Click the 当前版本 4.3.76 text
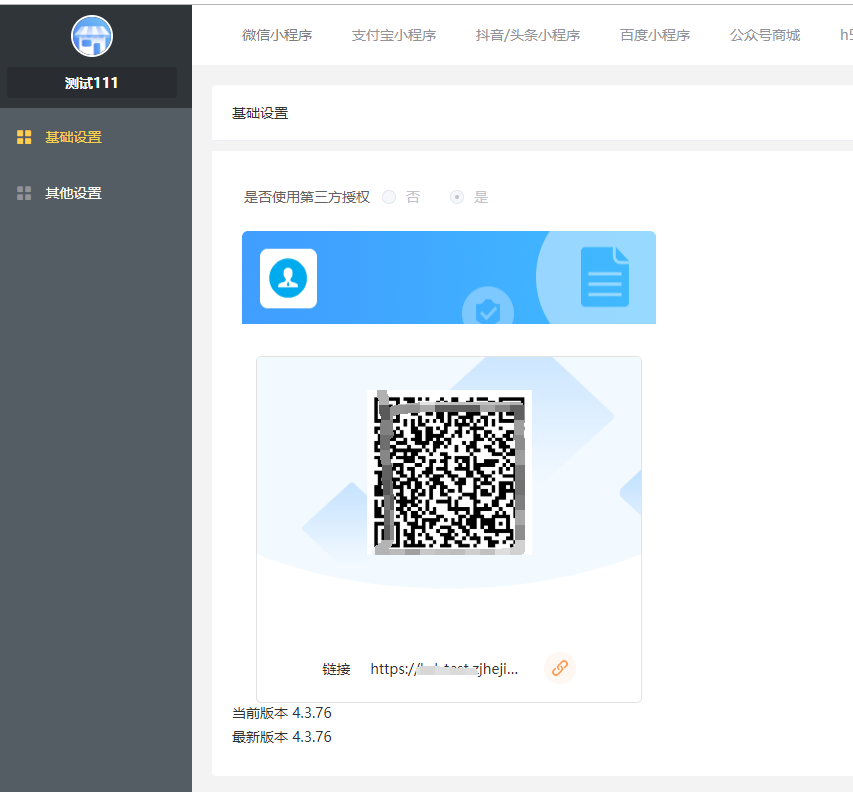853x792 pixels. (282, 713)
